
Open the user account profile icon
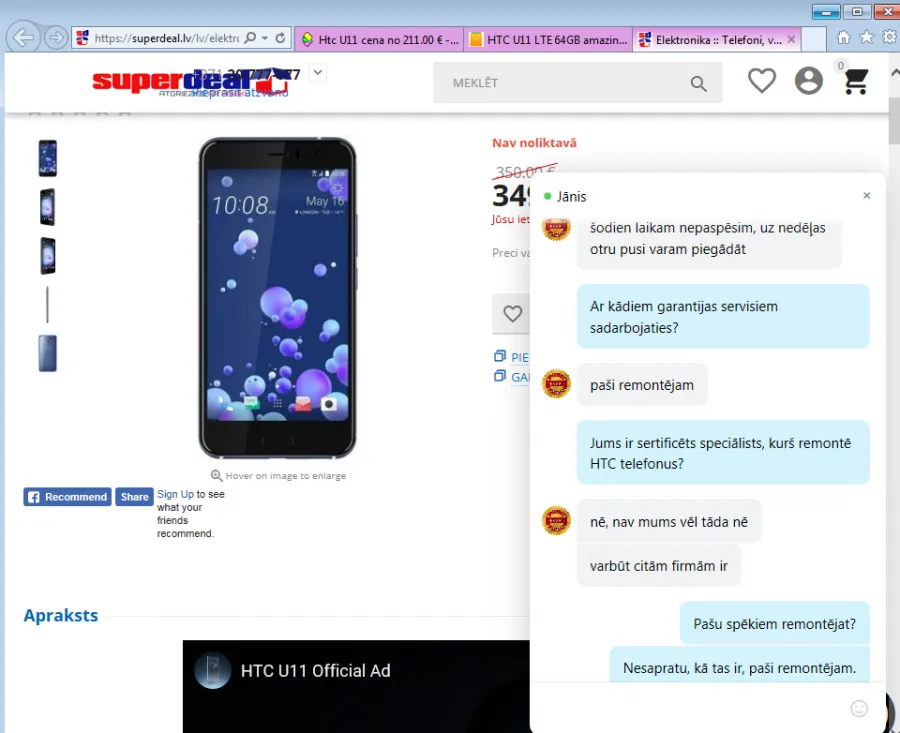click(809, 81)
